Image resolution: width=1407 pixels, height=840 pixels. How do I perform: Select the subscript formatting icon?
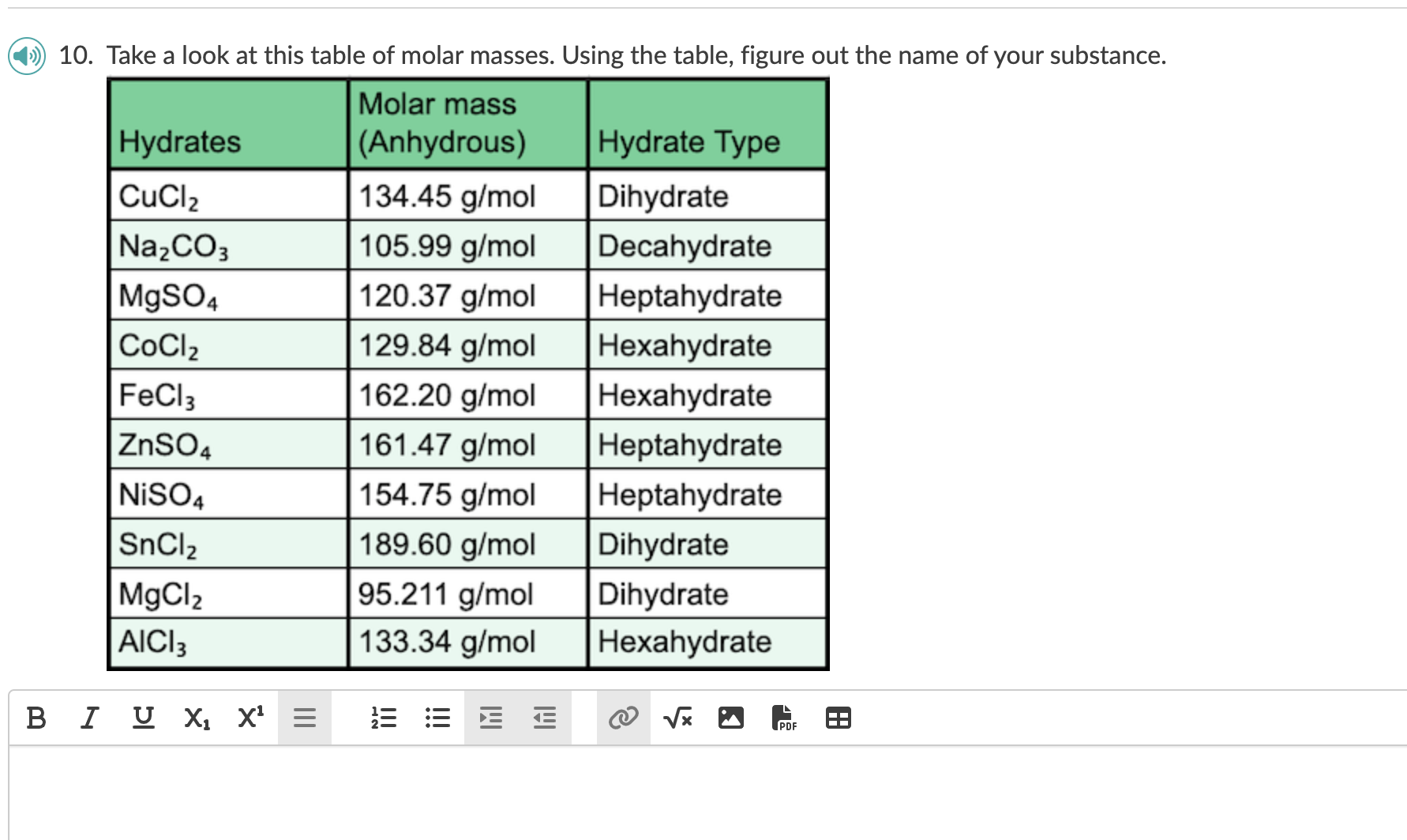[196, 717]
